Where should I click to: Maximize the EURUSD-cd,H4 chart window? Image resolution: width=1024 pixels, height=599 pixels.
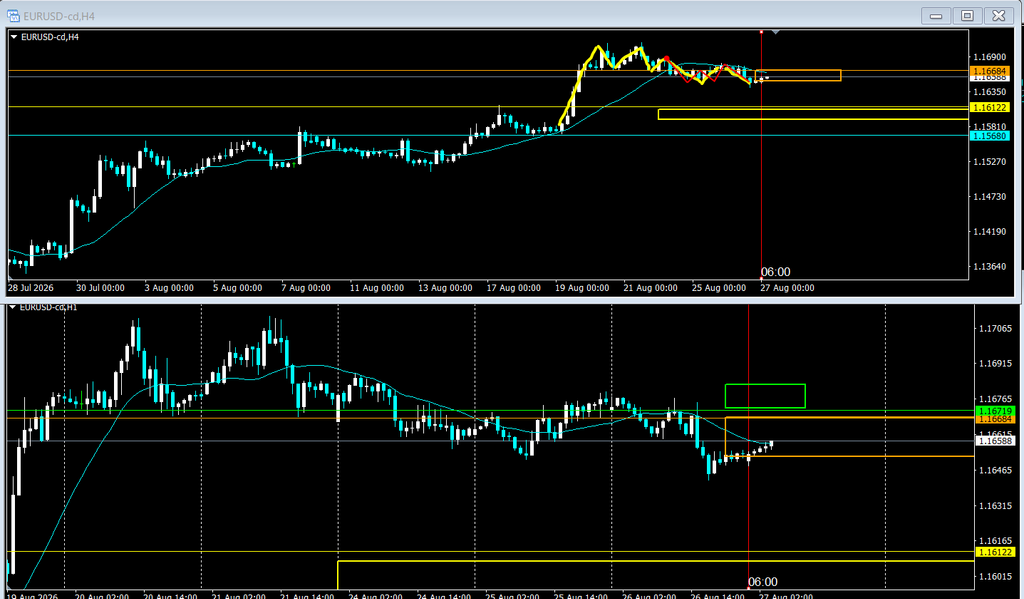point(967,16)
